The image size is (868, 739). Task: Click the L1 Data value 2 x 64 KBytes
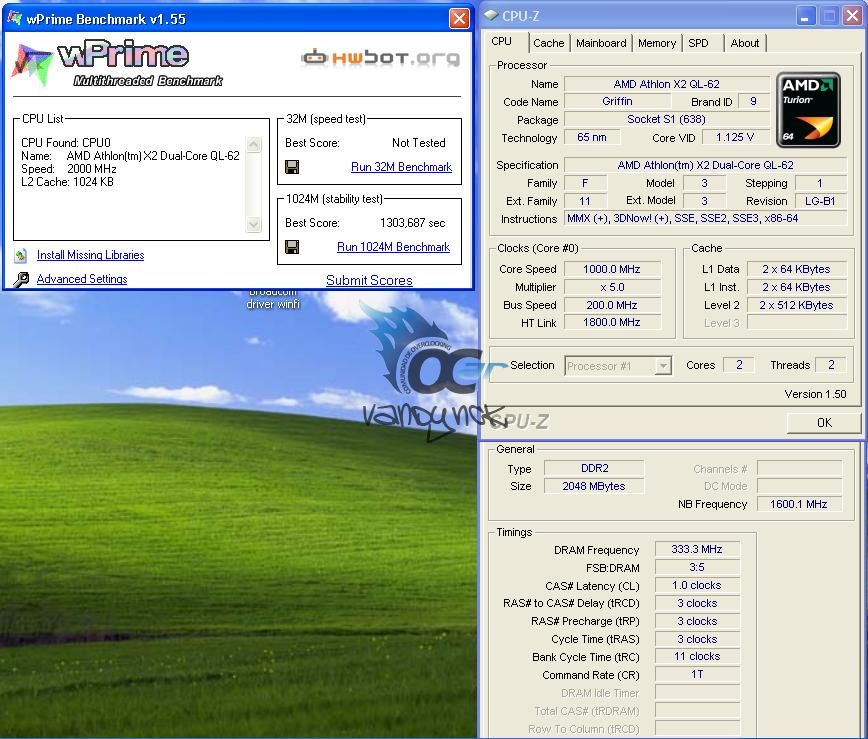[796, 270]
